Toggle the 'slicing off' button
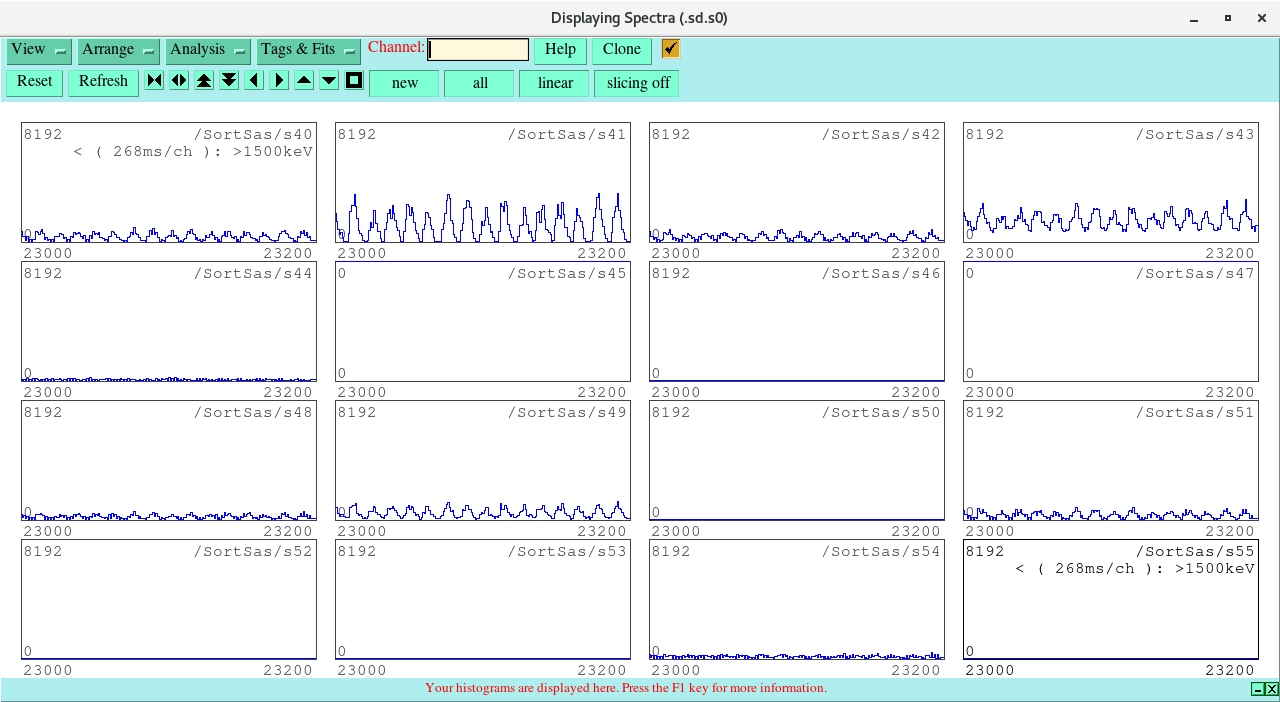This screenshot has height=702, width=1280. click(637, 83)
